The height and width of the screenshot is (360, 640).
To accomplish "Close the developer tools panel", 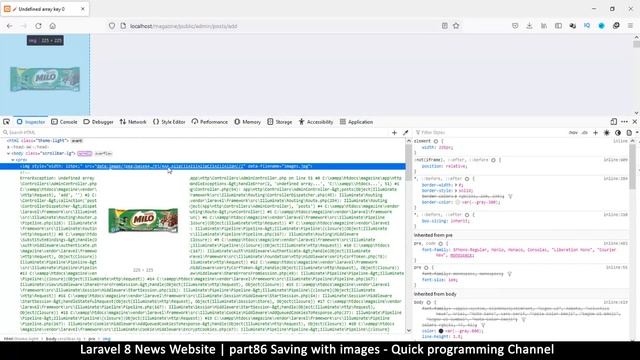I will coord(635,122).
